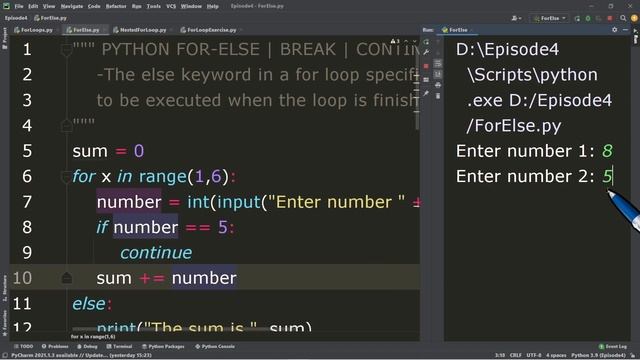Click Episode4 breadcrumb in navigation bar
Image resolution: width=640 pixels, height=360 pixels.
point(16,18)
